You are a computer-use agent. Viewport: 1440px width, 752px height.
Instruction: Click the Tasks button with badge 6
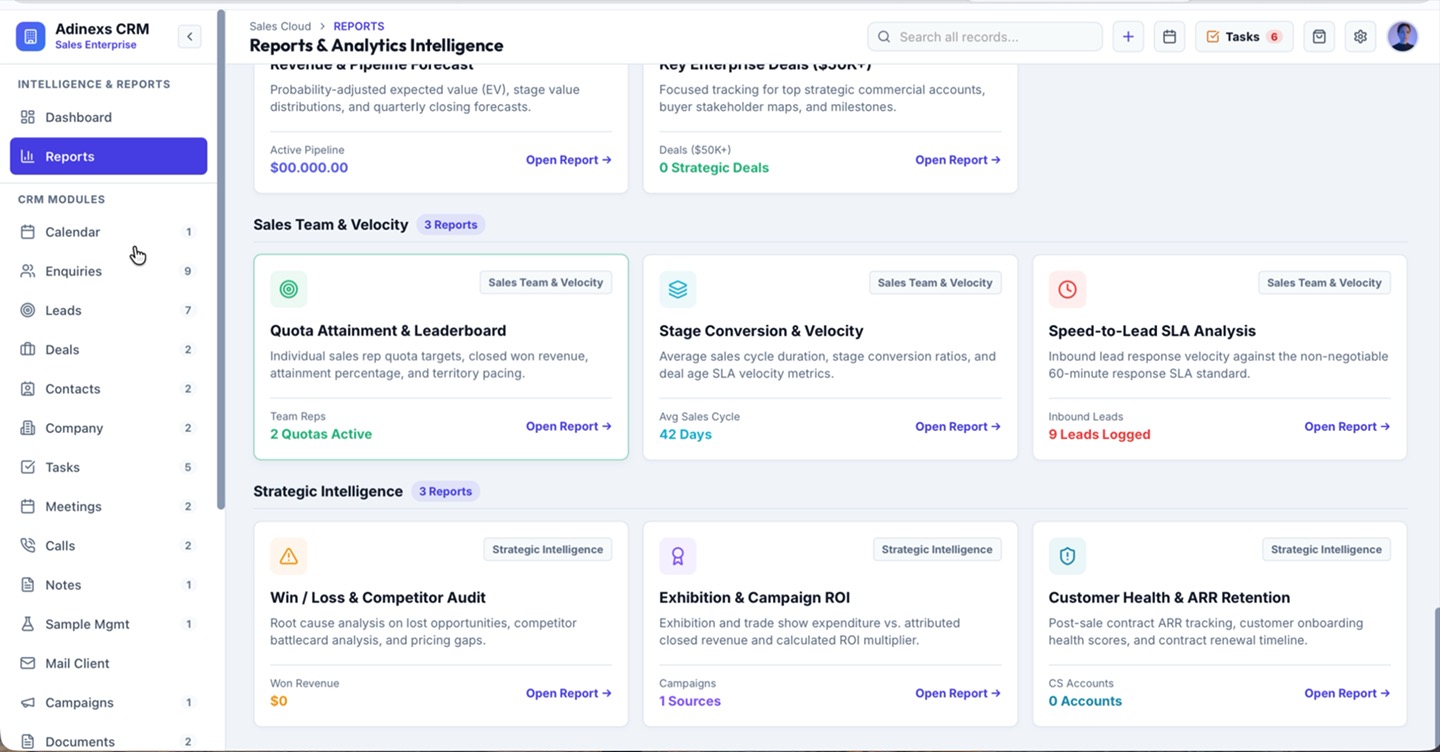1244,37
